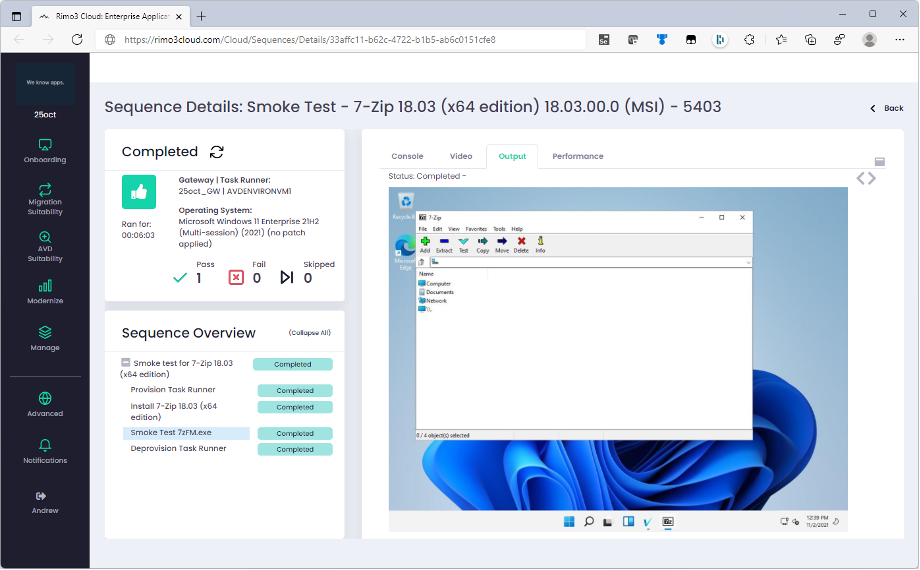Click the Andrew sign-out icon
920x570 pixels.
click(x=41, y=495)
